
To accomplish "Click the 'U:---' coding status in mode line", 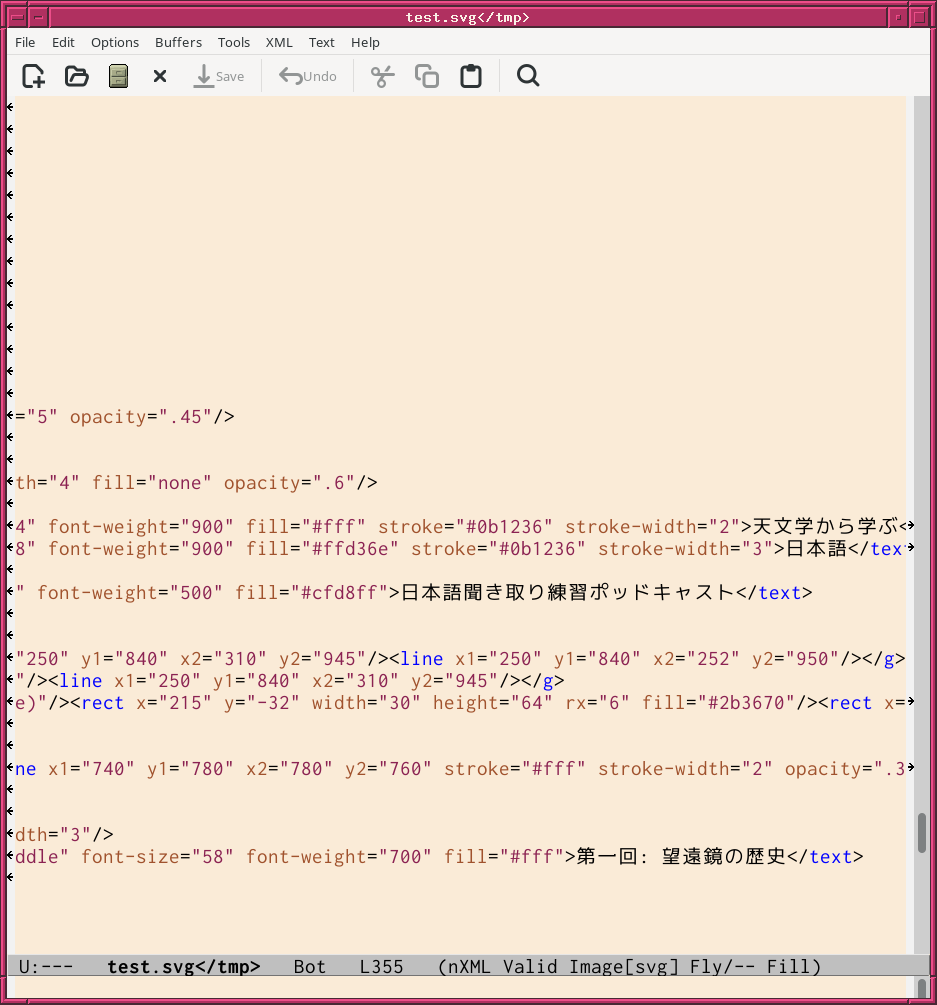I will 46,967.
